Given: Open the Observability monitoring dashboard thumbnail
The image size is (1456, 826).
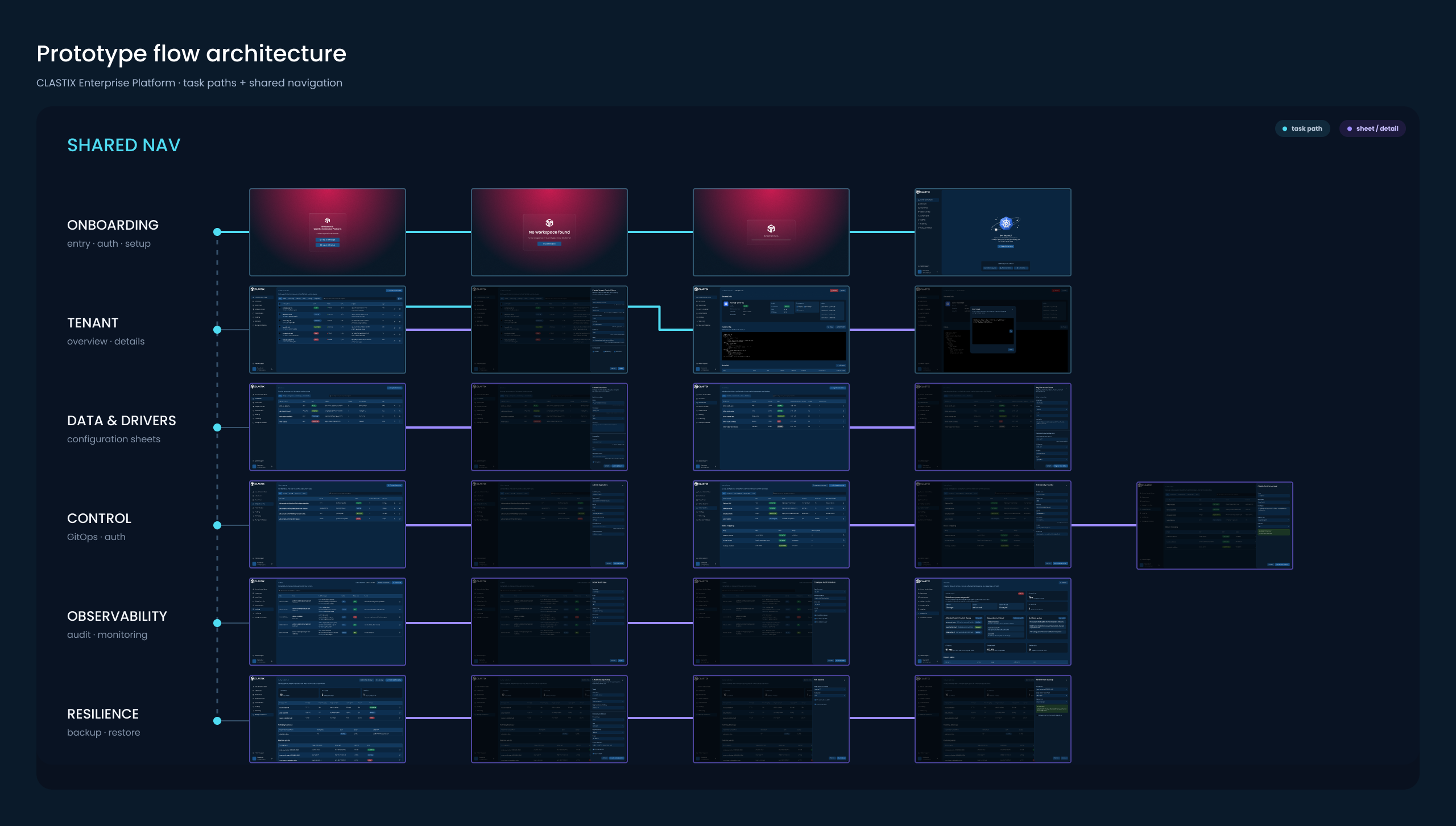Looking at the screenshot, I should (x=993, y=622).
